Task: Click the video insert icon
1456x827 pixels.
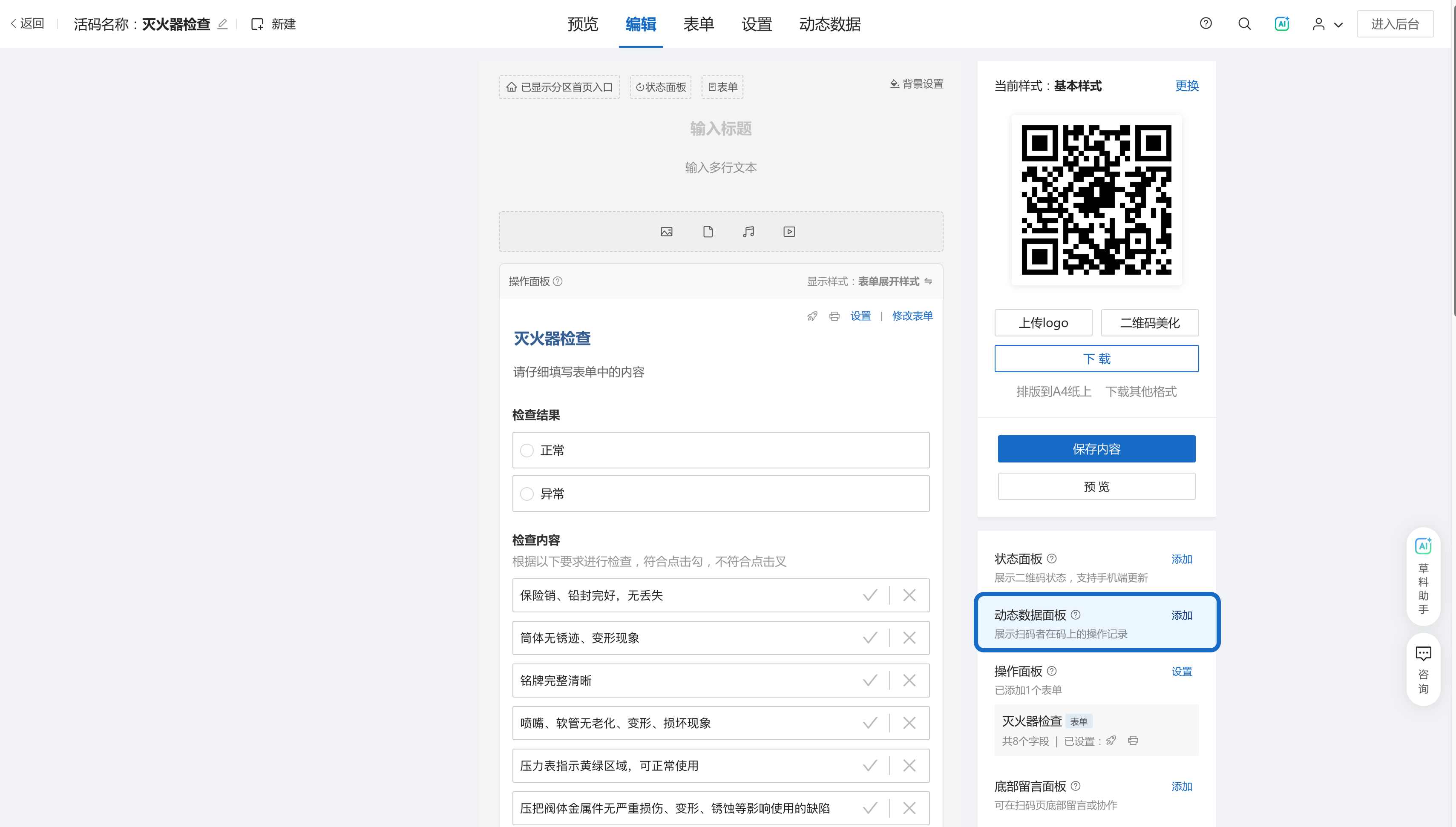Action: tap(789, 232)
